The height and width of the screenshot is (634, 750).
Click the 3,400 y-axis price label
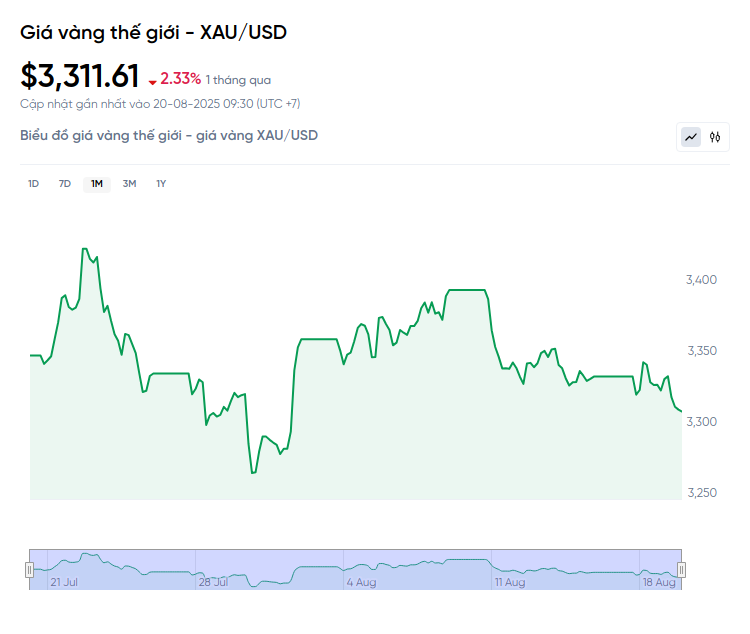tap(702, 279)
